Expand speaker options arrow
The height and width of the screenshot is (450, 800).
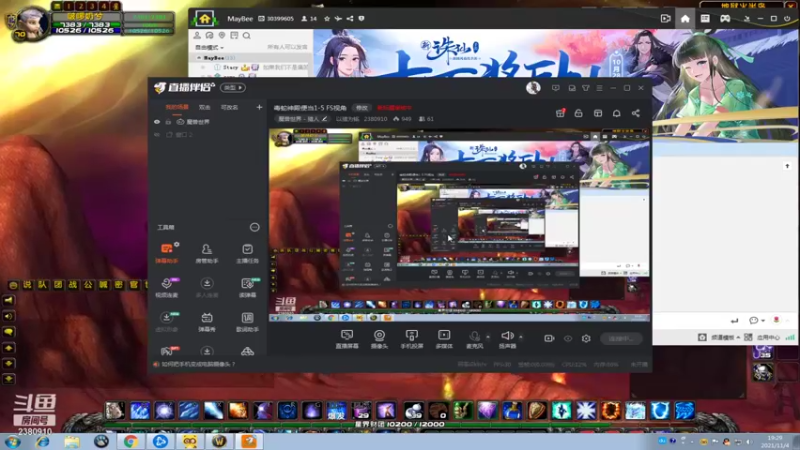click(521, 337)
